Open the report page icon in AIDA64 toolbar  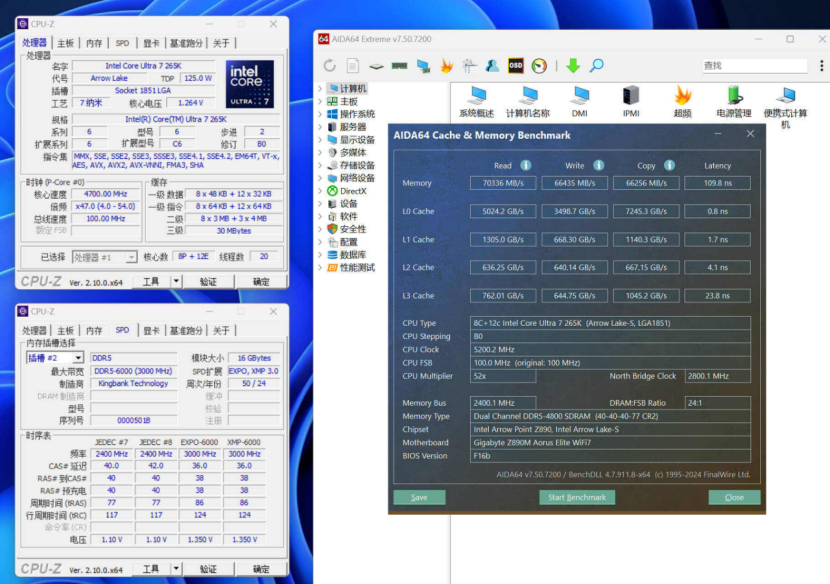pyautogui.click(x=353, y=66)
